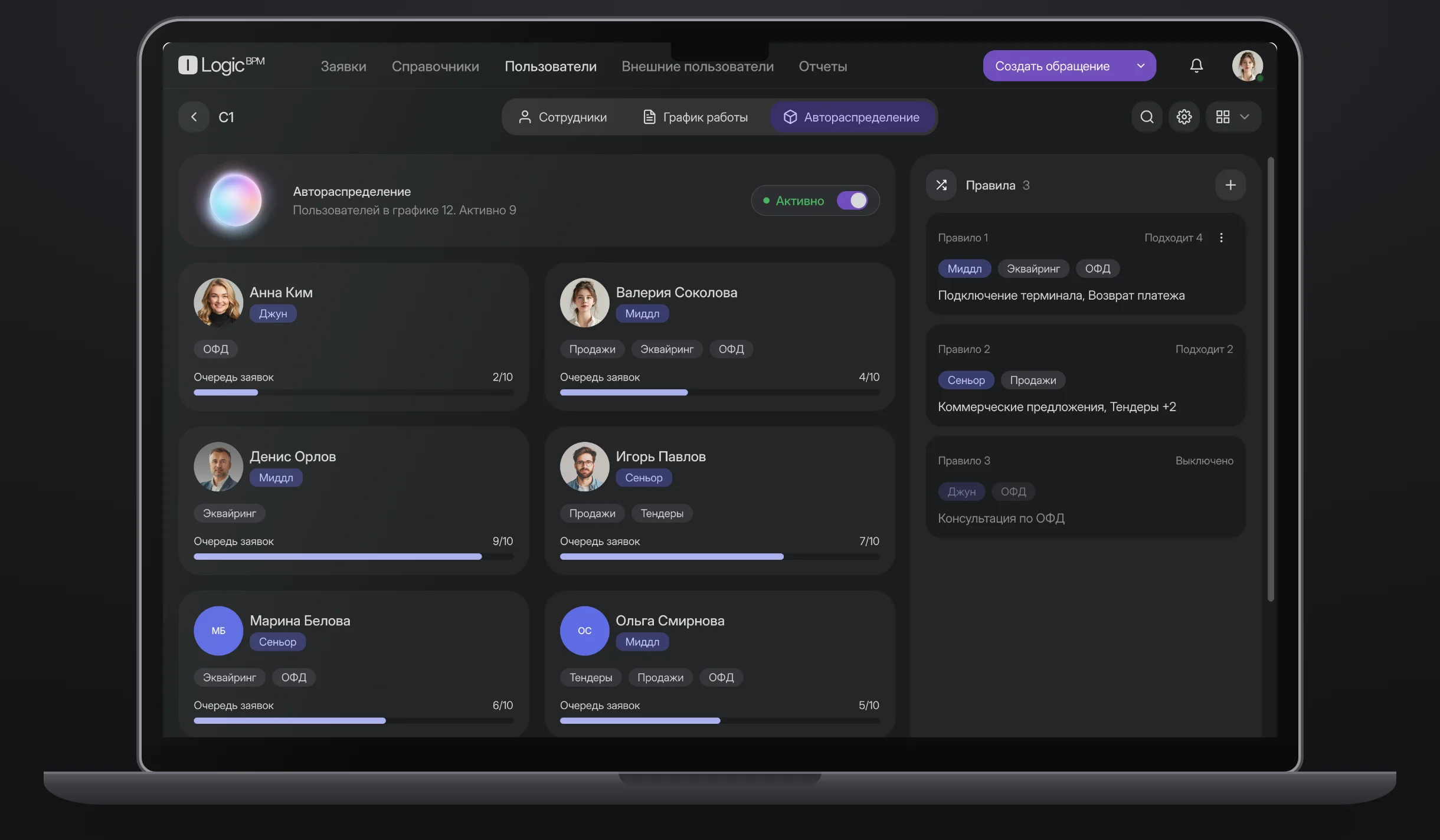The image size is (1440, 840).
Task: Toggle the Активно autodistribution switch
Action: point(852,201)
